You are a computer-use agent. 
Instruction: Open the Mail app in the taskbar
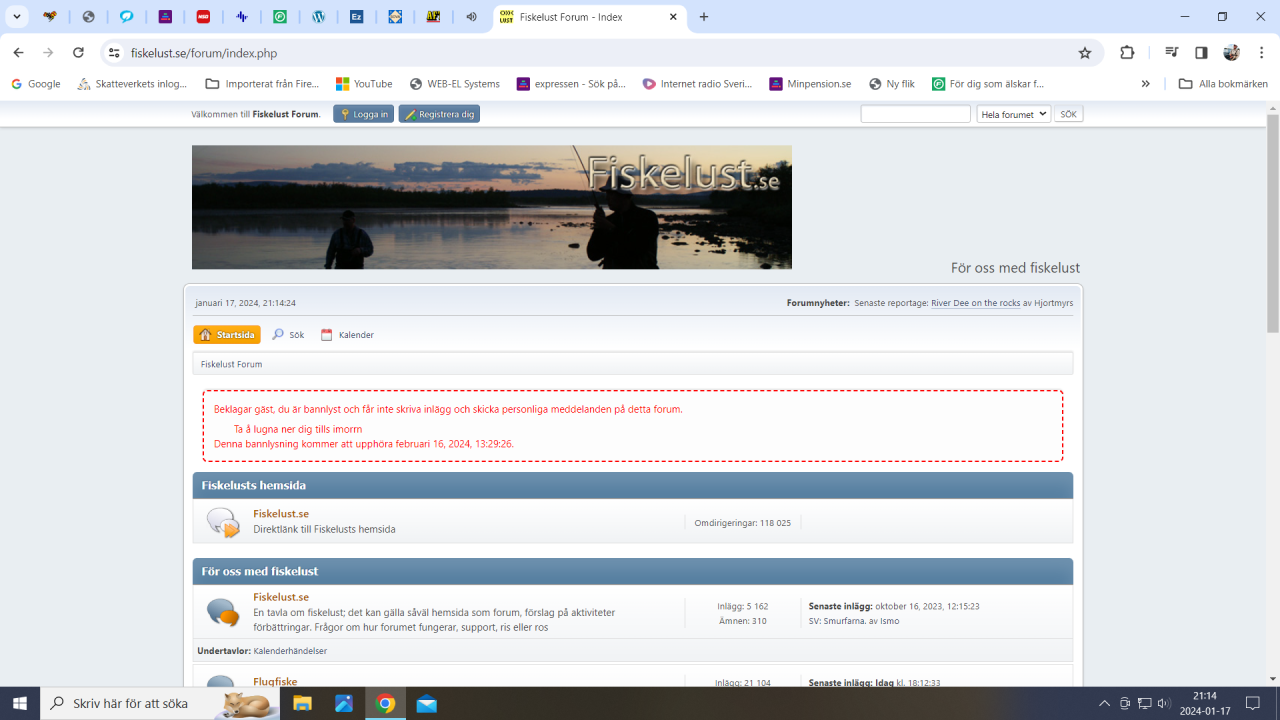click(427, 703)
